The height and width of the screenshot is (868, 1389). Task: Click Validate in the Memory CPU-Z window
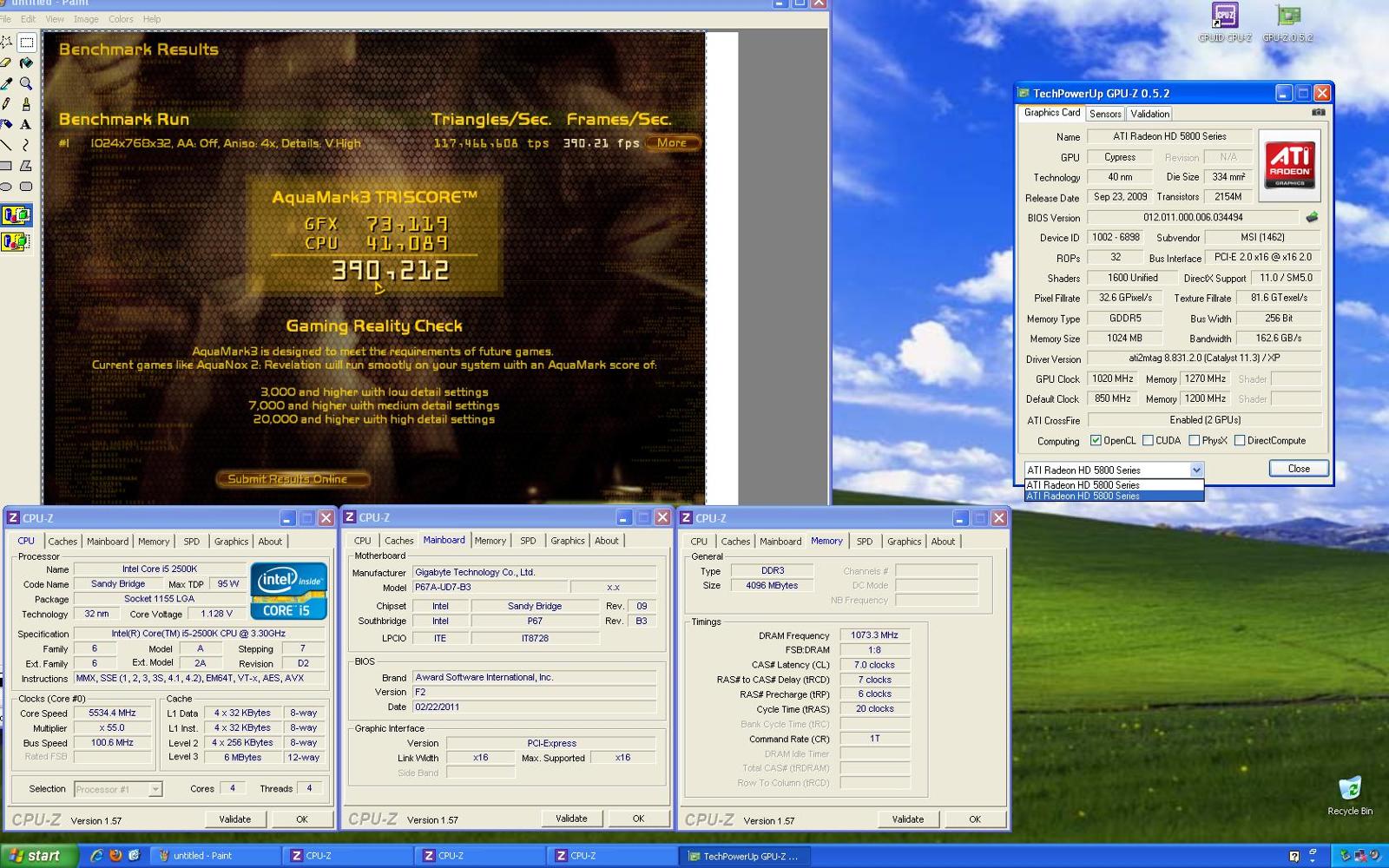[907, 819]
